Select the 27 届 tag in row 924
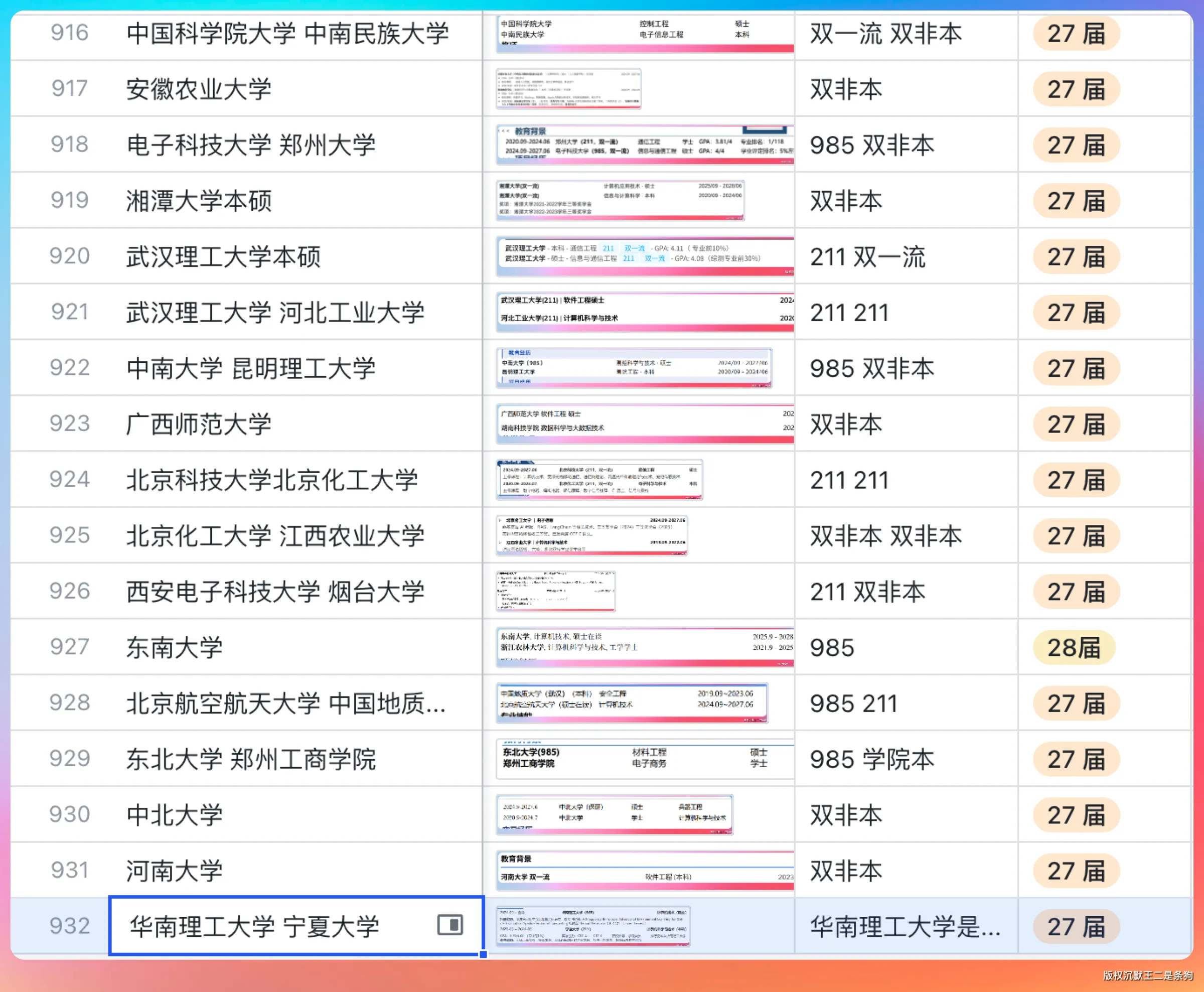The image size is (1204, 992). [1076, 480]
